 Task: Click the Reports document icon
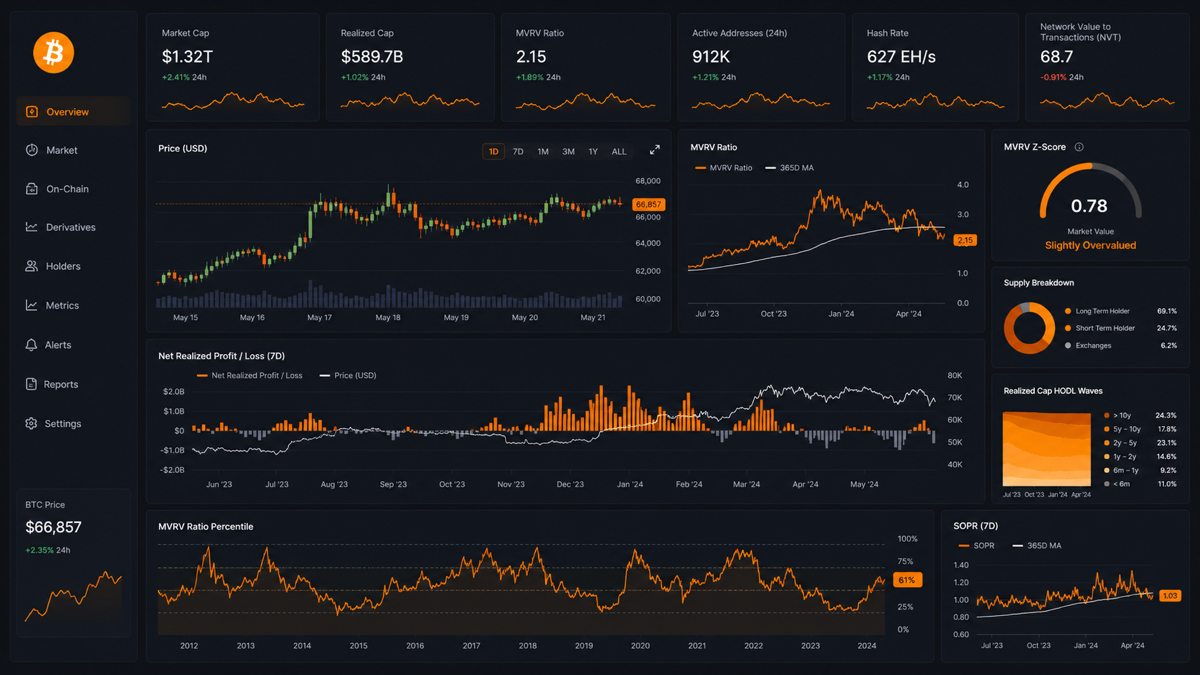pos(32,384)
